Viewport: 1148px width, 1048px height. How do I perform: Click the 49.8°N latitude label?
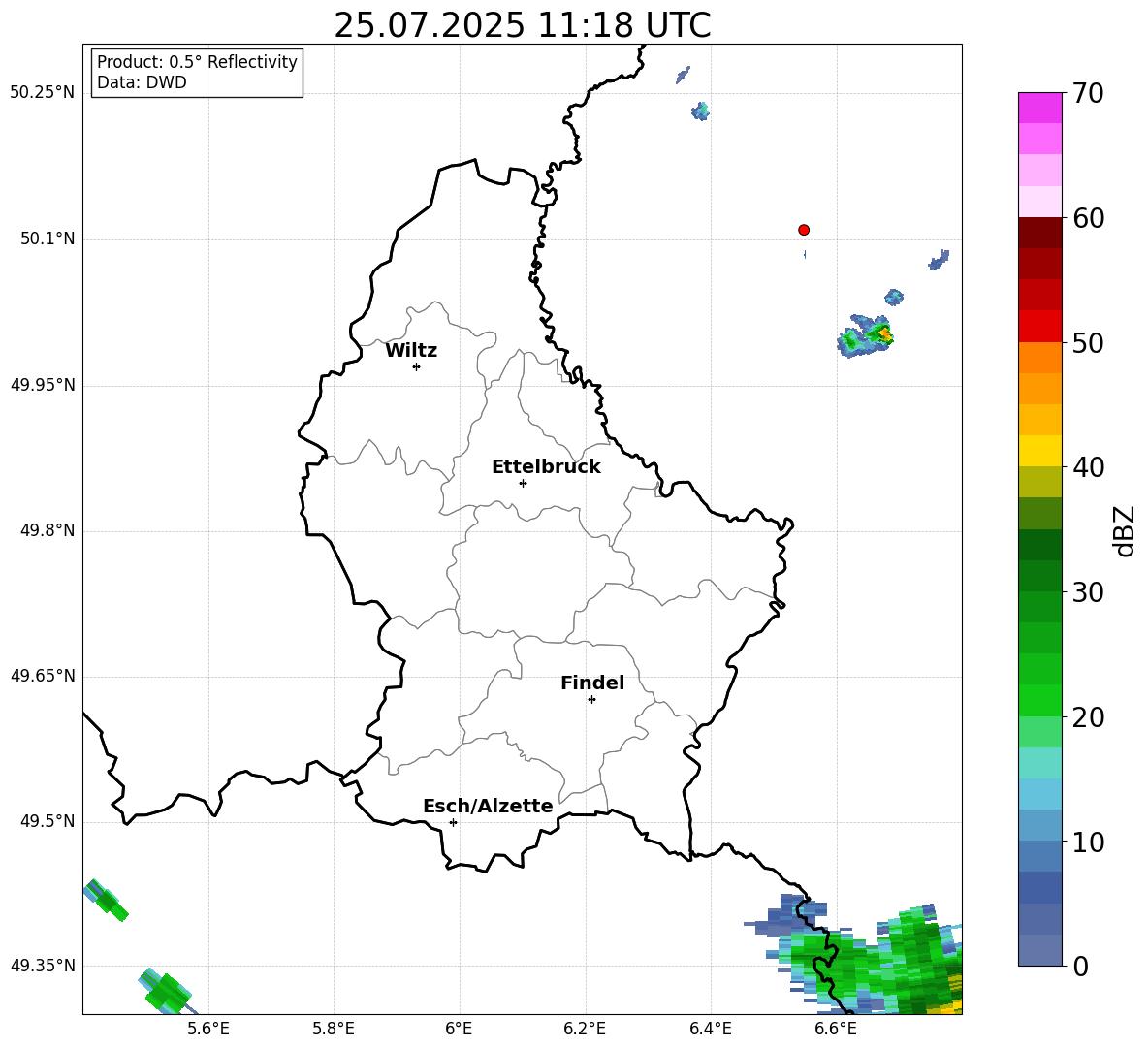point(48,530)
